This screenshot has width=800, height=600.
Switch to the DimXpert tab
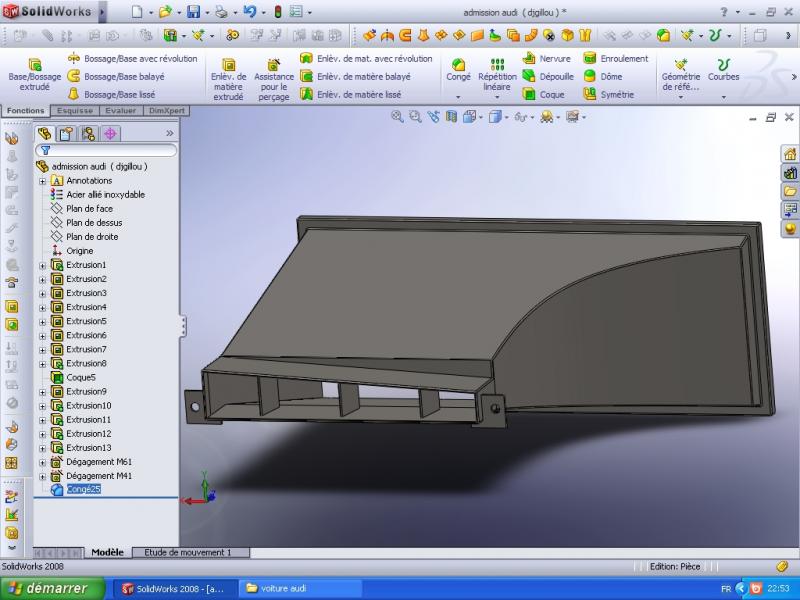tap(167, 111)
